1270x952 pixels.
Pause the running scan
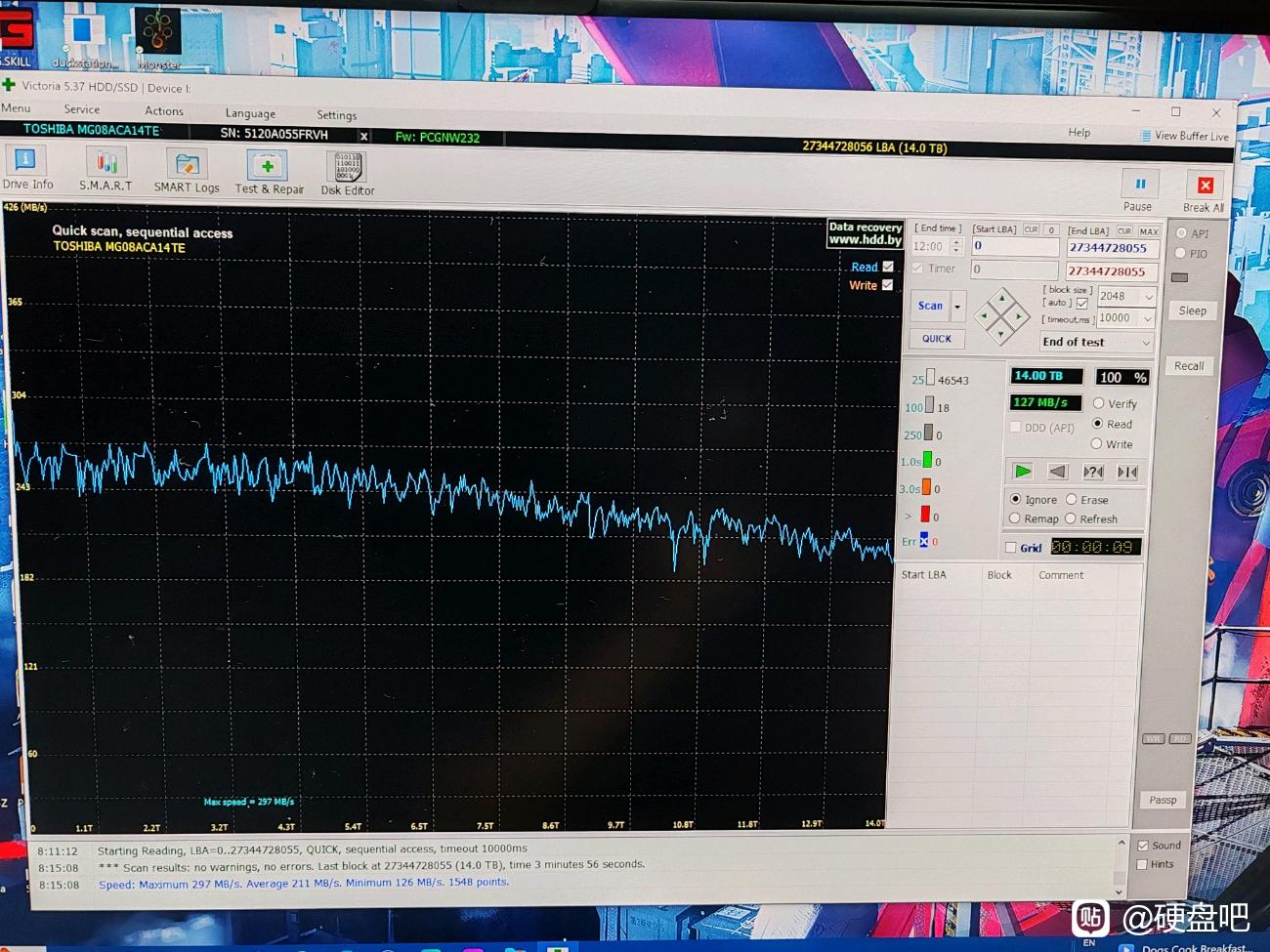point(1139,190)
